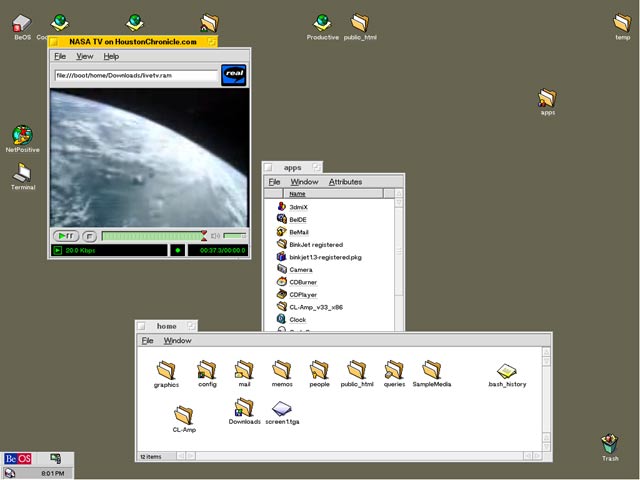The image size is (640, 480).
Task: Select the CDBurner app icon
Action: pos(282,282)
